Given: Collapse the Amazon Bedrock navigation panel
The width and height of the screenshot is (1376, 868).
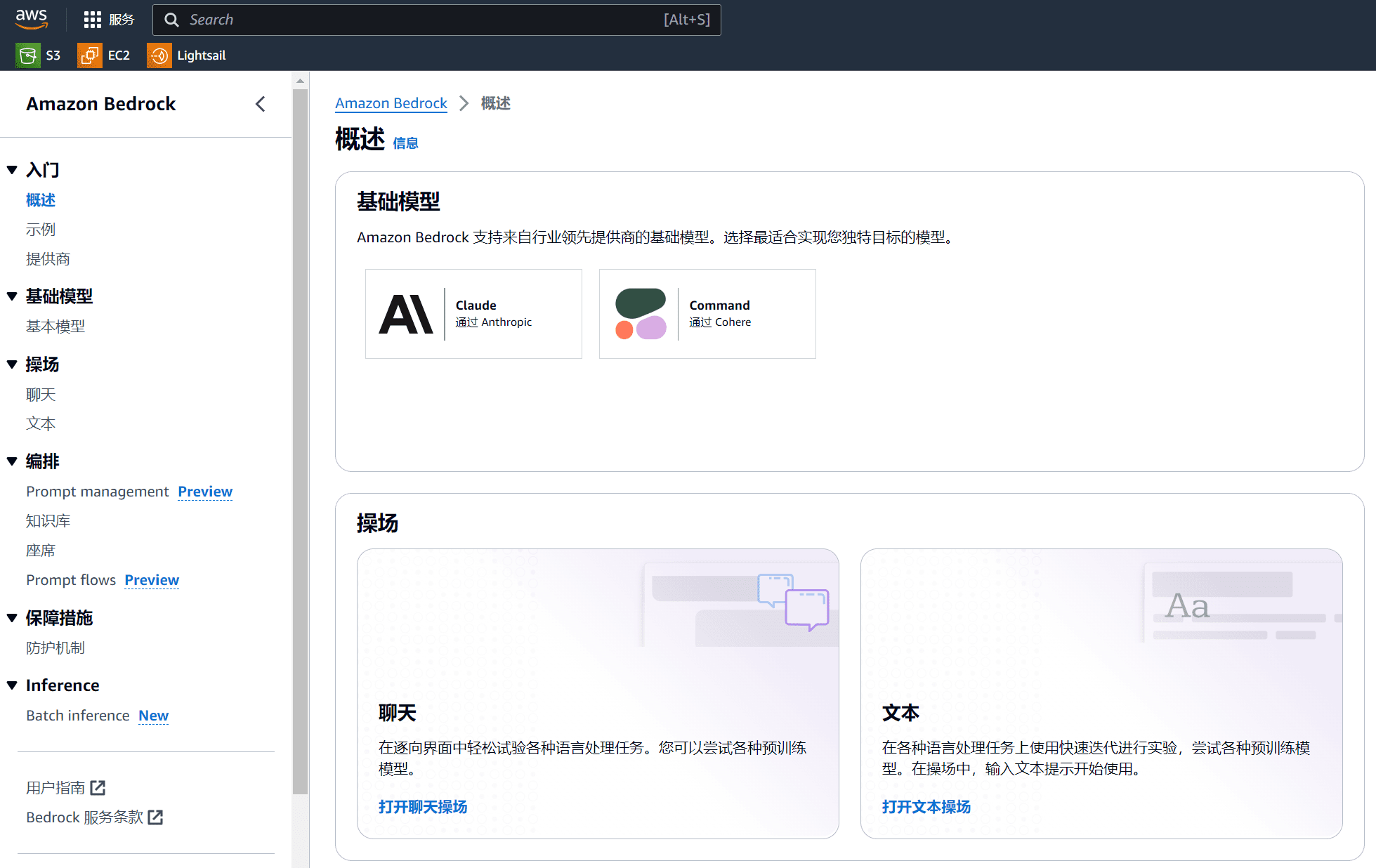Looking at the screenshot, I should point(260,103).
